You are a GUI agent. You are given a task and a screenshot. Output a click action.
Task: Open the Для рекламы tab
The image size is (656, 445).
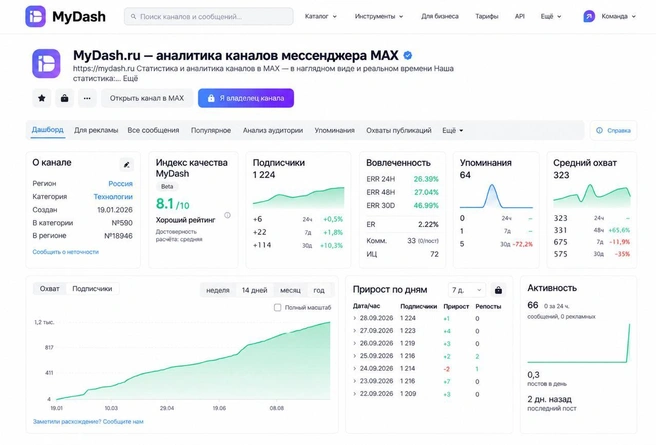coord(96,130)
